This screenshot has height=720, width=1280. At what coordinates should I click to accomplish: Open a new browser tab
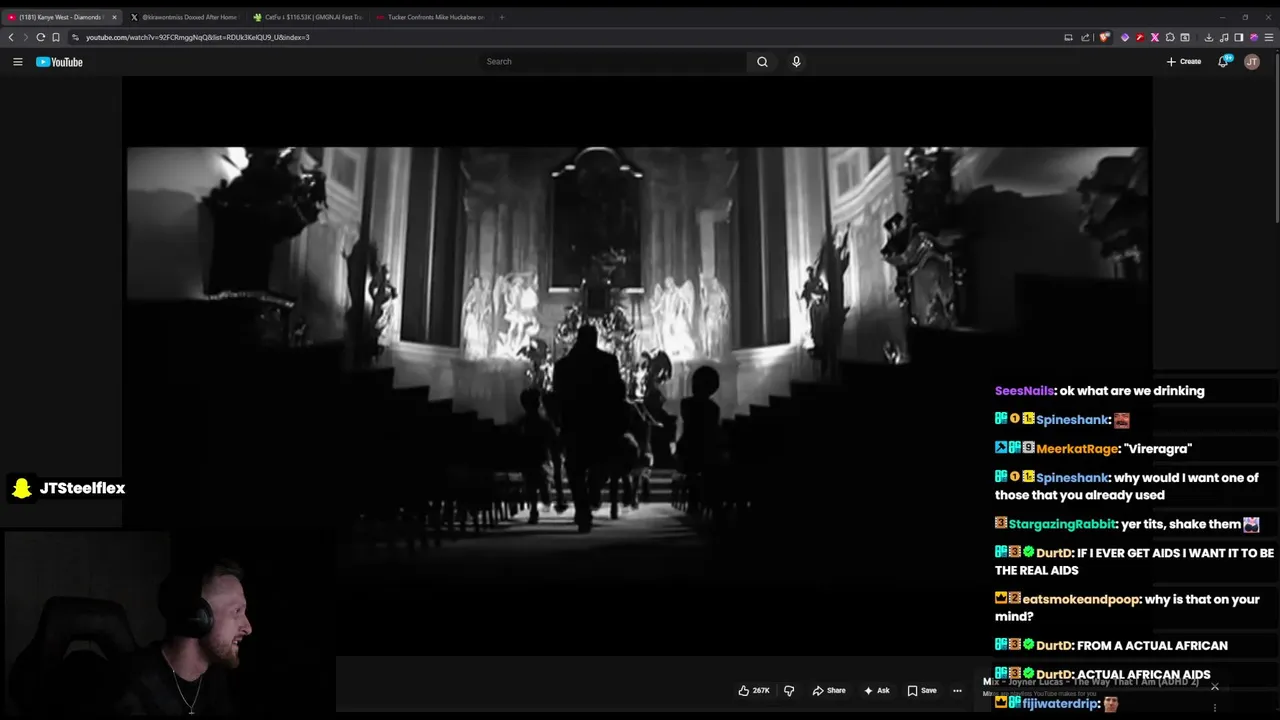click(501, 17)
